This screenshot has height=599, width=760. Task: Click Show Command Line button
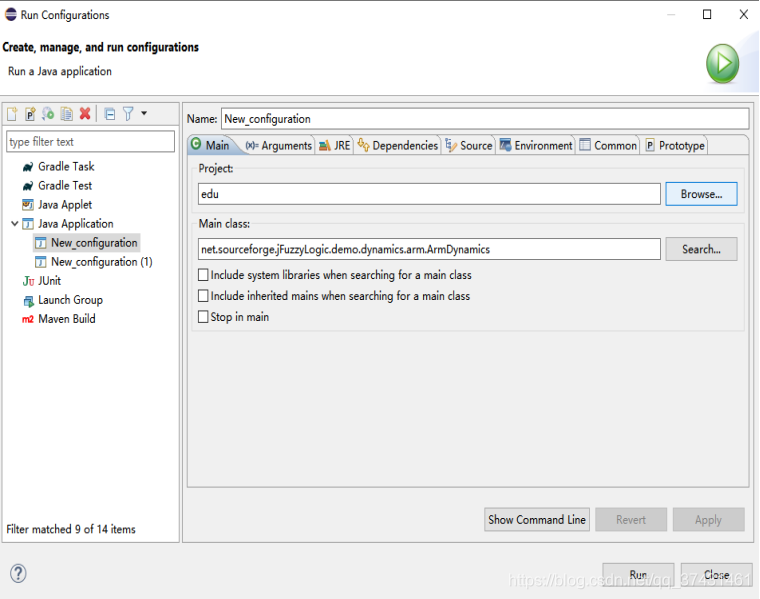(537, 520)
